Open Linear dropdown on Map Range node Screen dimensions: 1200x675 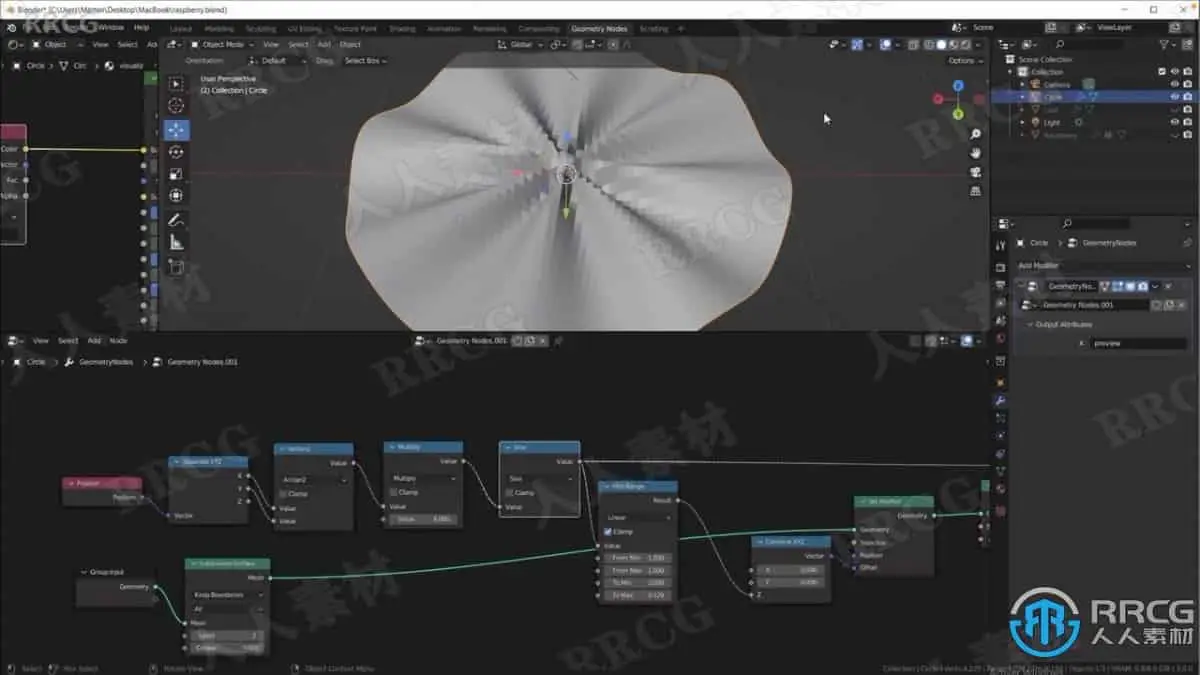(x=639, y=518)
